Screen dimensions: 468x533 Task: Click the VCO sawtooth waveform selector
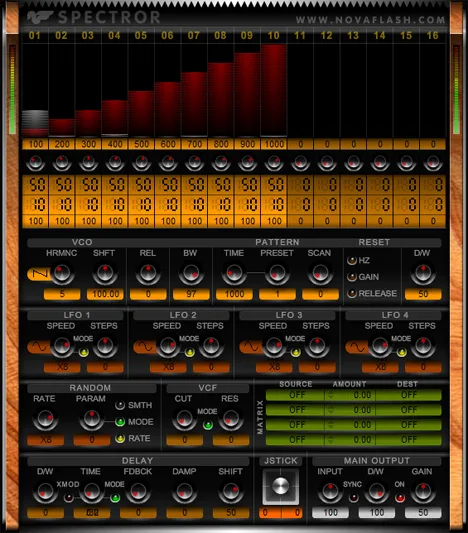click(39, 274)
